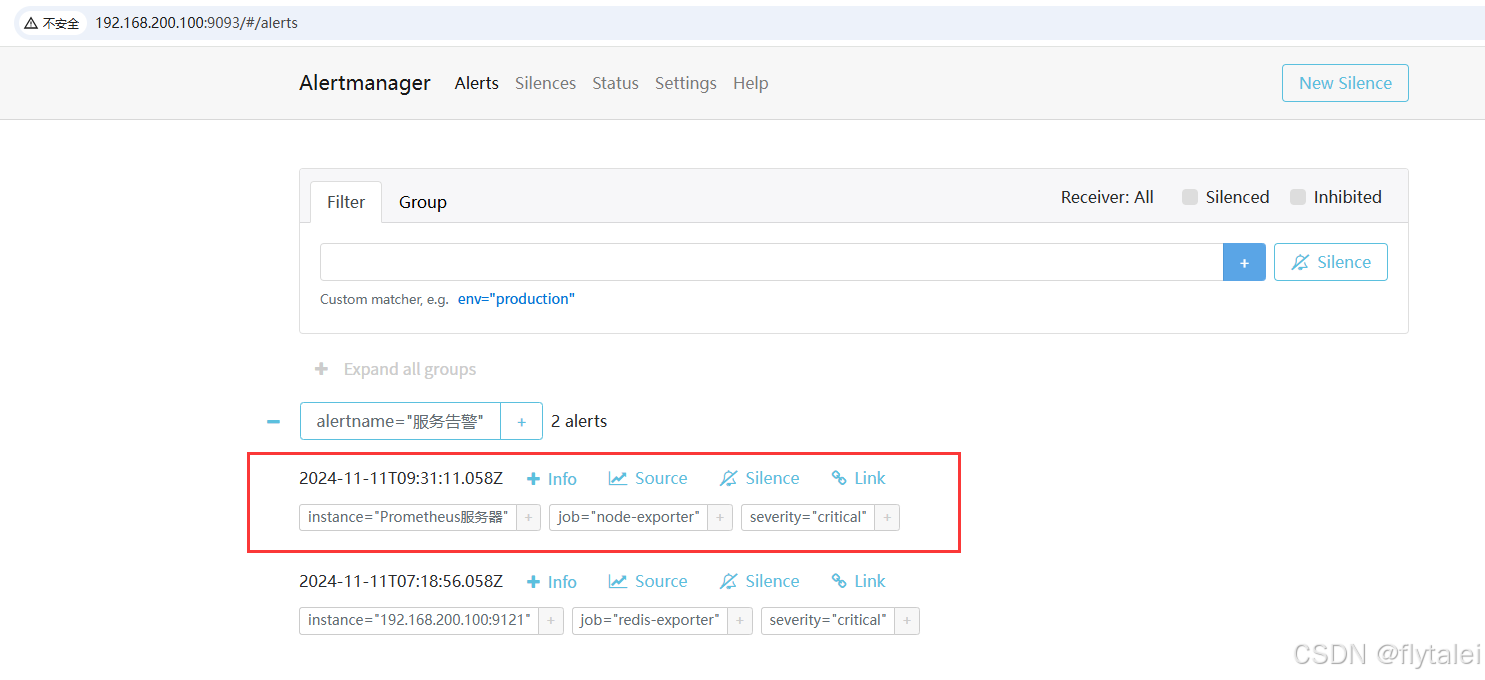The width and height of the screenshot is (1485, 680).
Task: Click the instance="192.168.200.100:9121" label
Action: coord(419,620)
